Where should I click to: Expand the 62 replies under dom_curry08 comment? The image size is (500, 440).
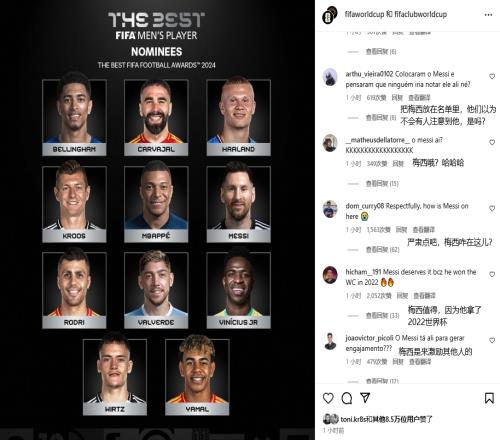[382, 249]
